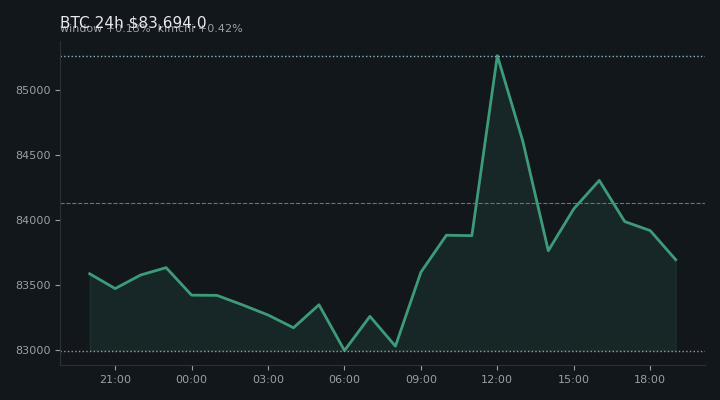
Task: Click the 83000 y-axis label
Action: 33,350
